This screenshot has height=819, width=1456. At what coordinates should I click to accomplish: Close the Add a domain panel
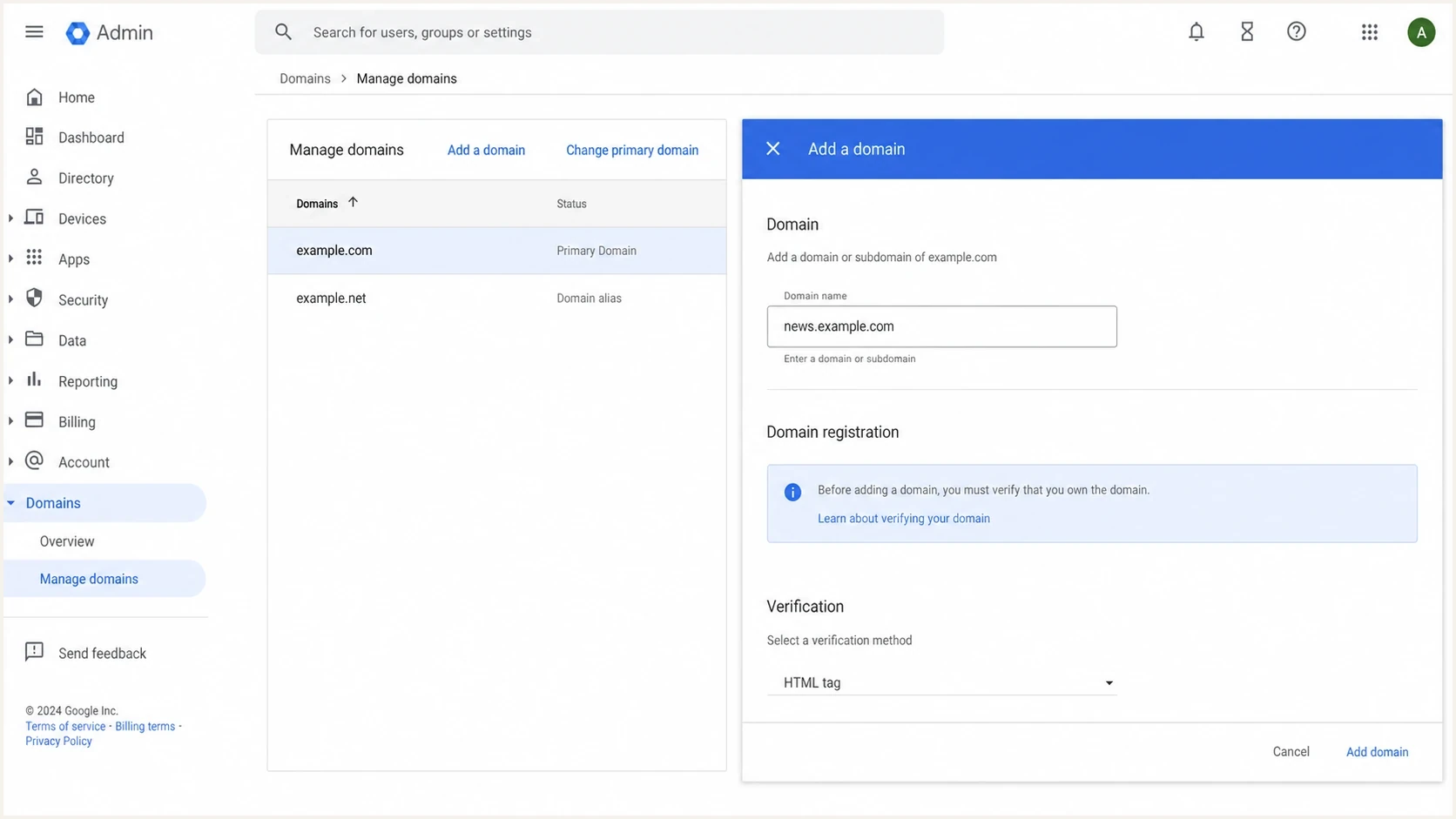point(772,149)
